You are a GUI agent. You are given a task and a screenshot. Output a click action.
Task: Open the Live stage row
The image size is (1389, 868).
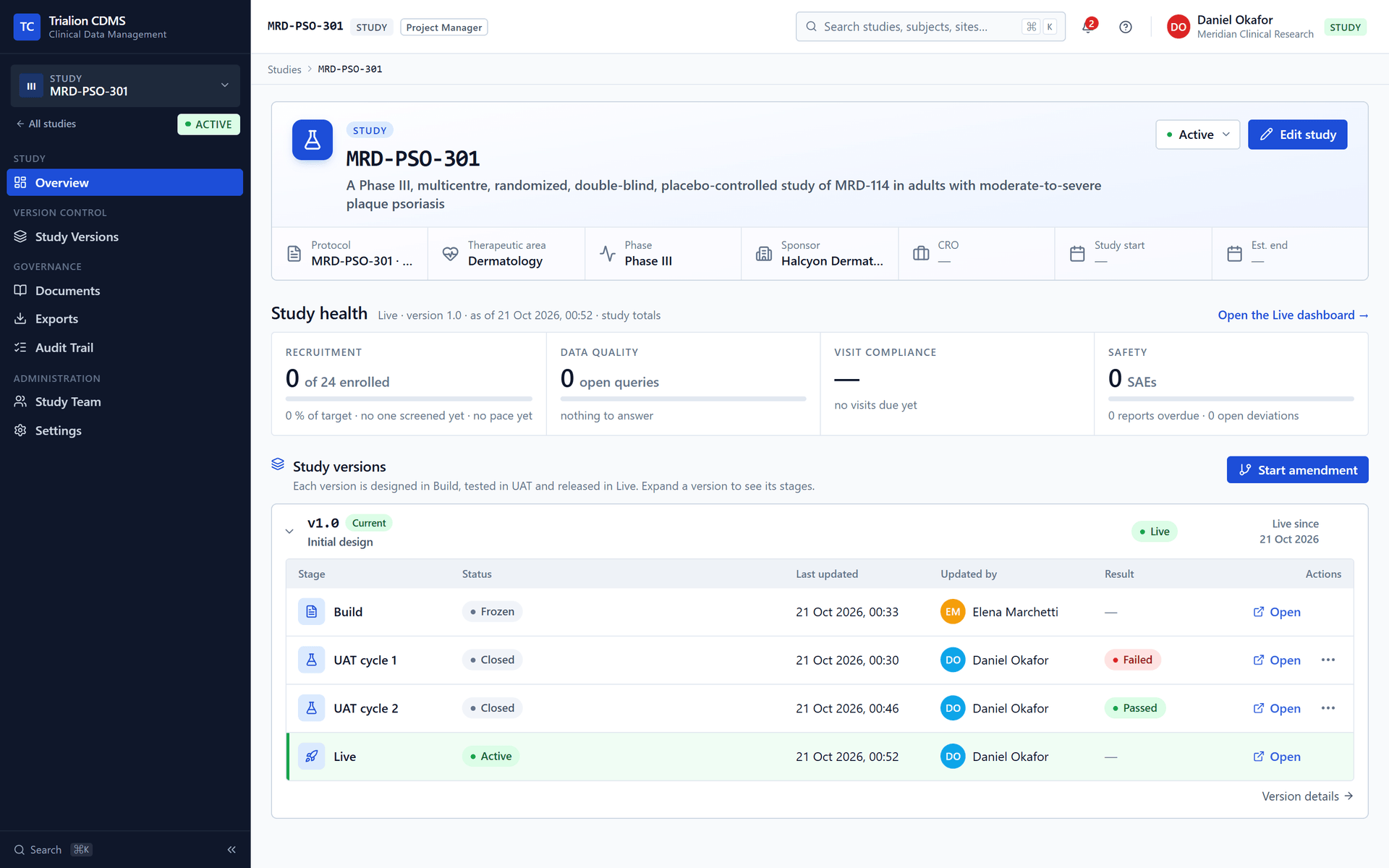[1277, 757]
